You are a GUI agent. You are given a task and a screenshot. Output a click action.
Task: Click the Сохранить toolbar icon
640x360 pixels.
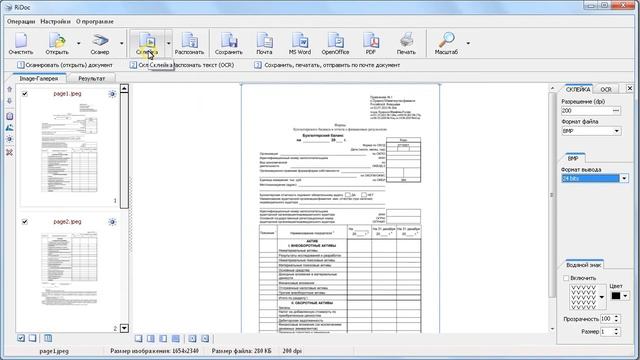[229, 43]
